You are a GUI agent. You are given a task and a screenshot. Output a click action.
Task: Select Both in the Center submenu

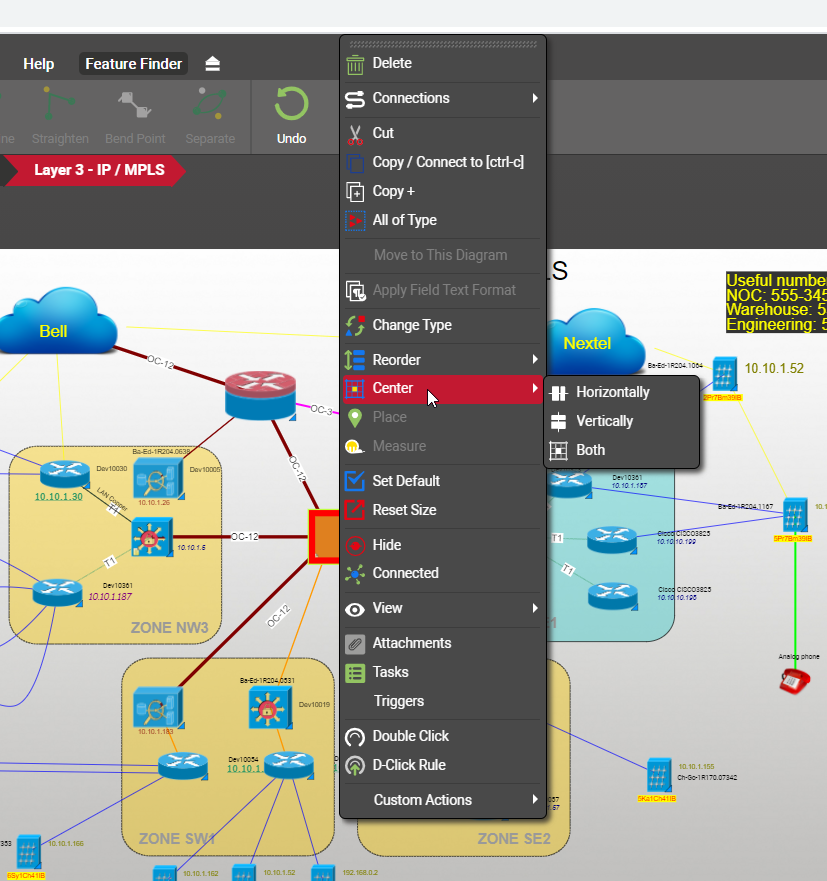coord(590,450)
